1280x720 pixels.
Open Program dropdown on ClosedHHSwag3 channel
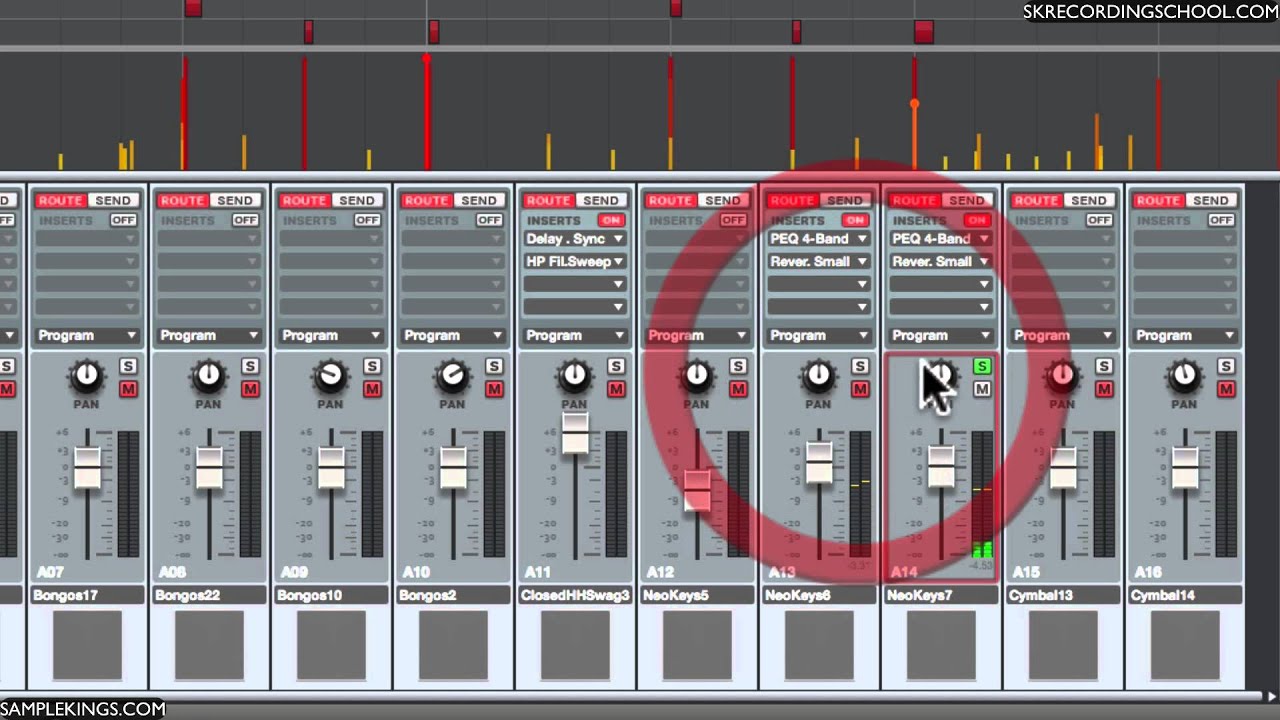point(574,335)
